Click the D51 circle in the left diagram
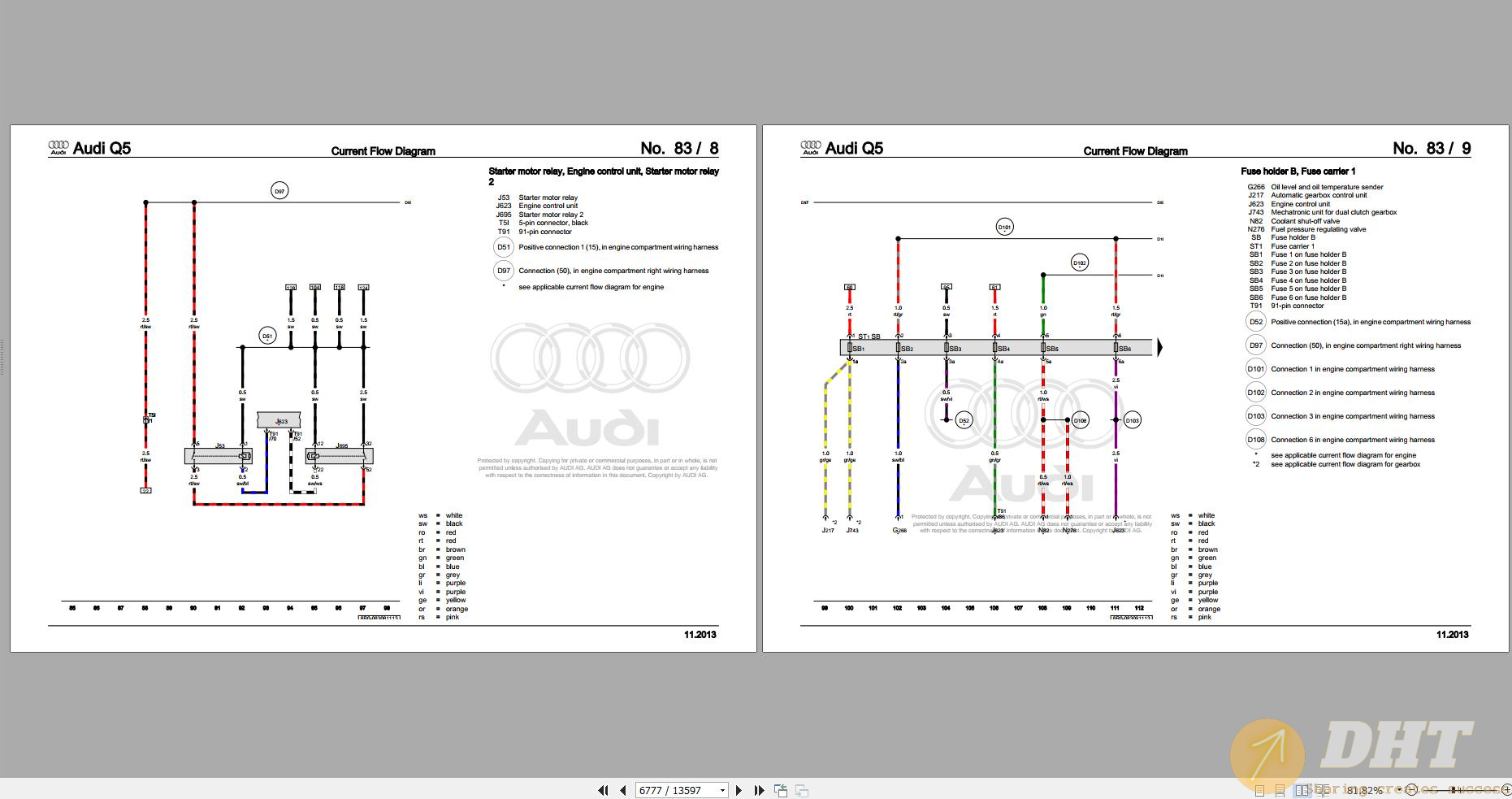Image resolution: width=1512 pixels, height=799 pixels. tap(267, 336)
